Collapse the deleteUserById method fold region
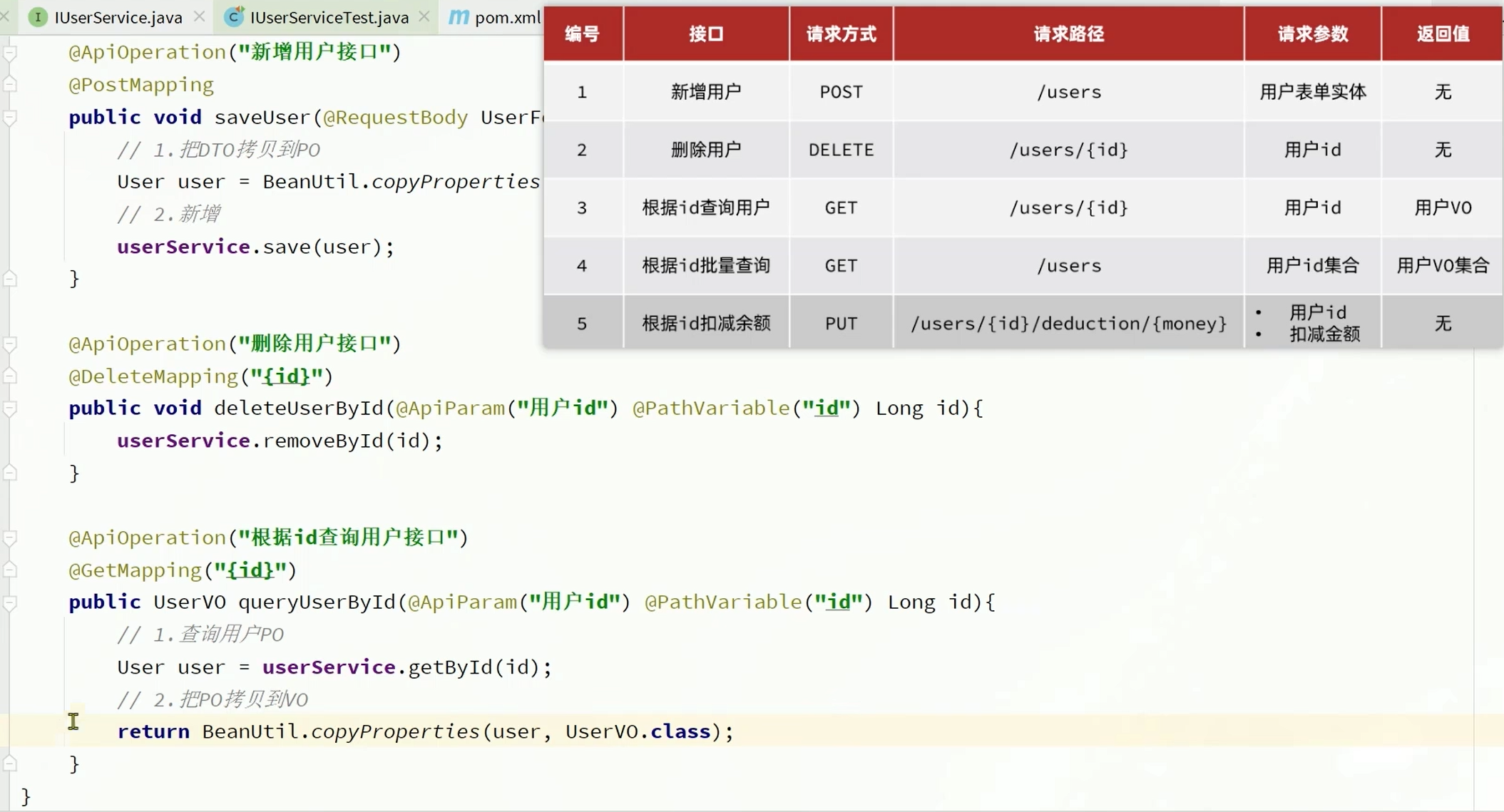 coord(10,408)
